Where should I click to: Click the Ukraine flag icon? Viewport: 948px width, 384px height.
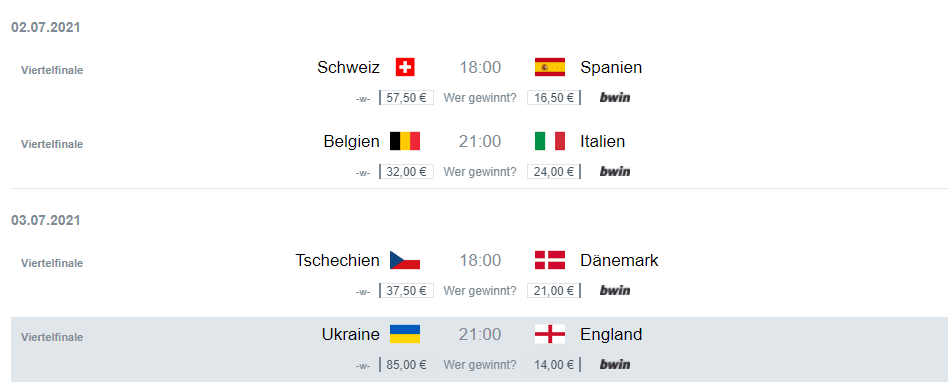click(x=405, y=334)
